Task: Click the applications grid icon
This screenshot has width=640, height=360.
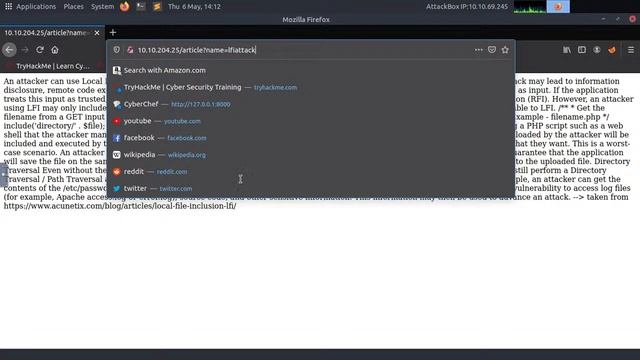Action: pos(8,7)
